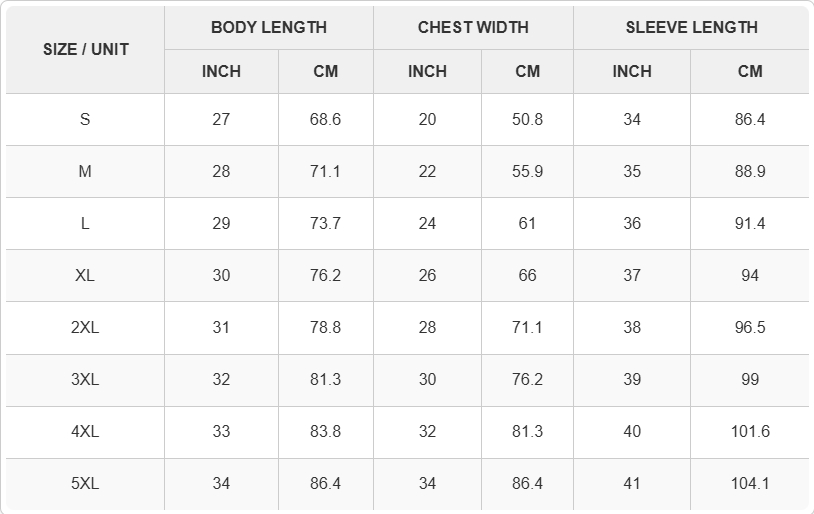This screenshot has width=814, height=514.
Task: Click the M size row label
Action: (x=85, y=172)
